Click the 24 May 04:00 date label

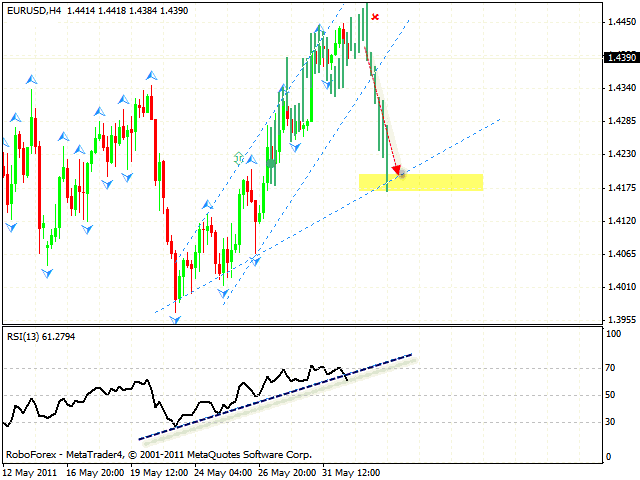[223, 473]
